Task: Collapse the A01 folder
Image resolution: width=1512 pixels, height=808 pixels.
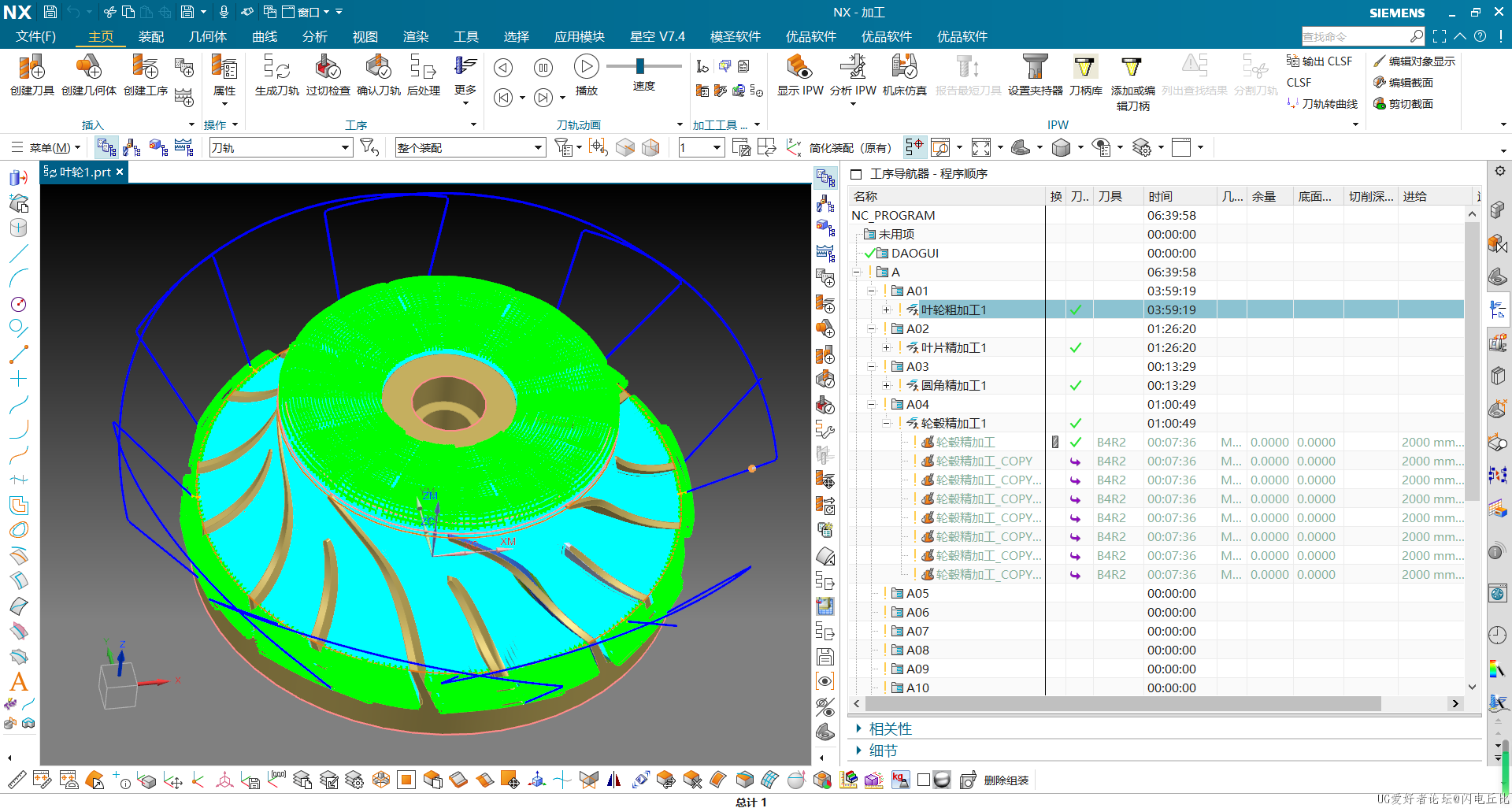Action: 872,291
